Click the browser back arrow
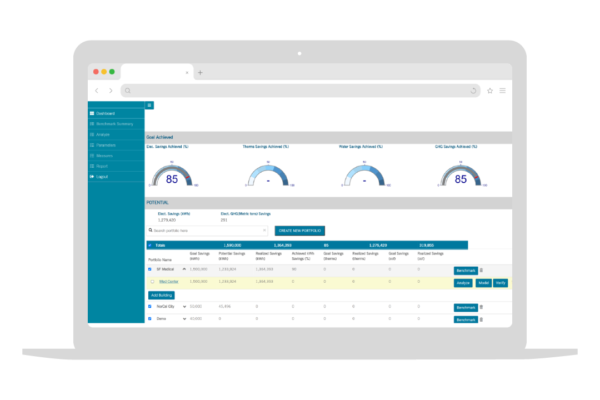This screenshot has height=400, width=600. (97, 90)
